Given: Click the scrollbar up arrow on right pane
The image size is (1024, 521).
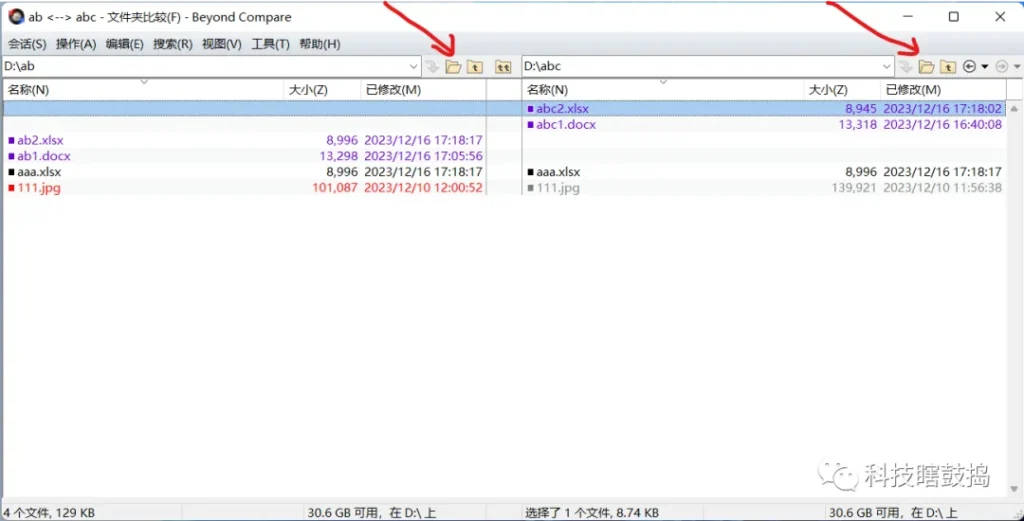Looking at the screenshot, I should coord(1014,108).
